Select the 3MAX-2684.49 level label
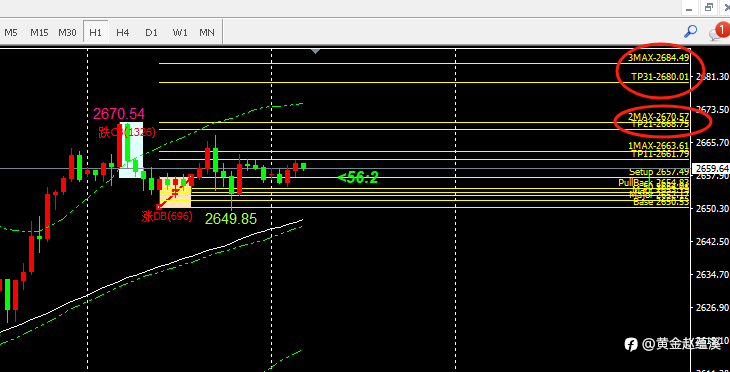 (x=658, y=58)
